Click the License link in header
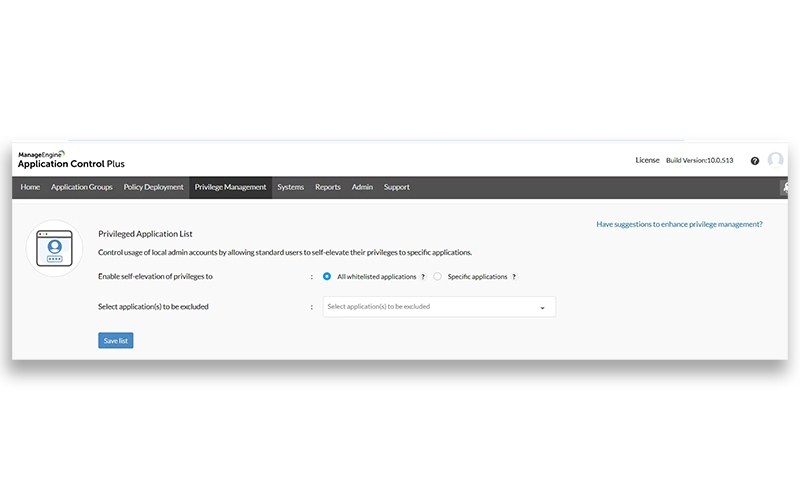This screenshot has width=800, height=500. 647,160
